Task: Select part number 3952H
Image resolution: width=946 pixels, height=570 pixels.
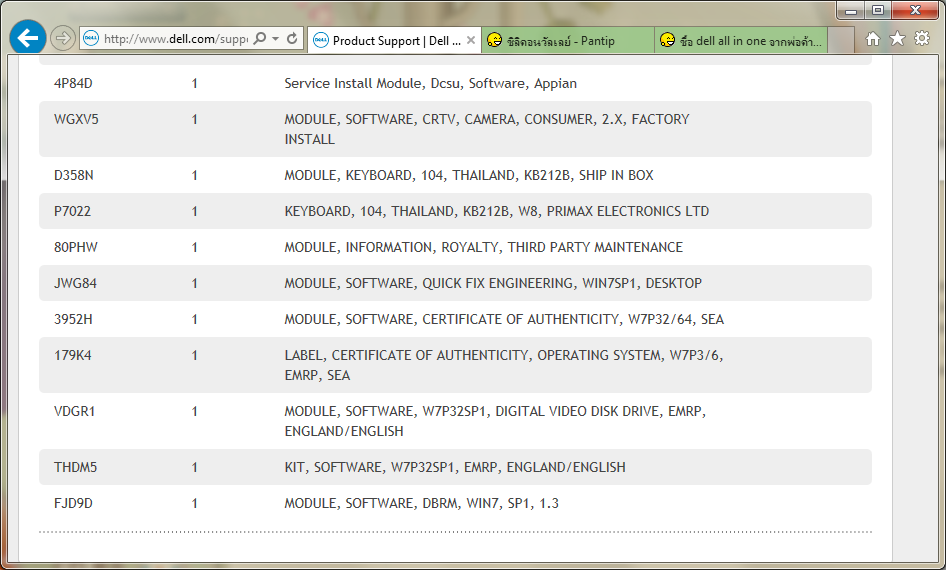Action: pyautogui.click(x=73, y=319)
